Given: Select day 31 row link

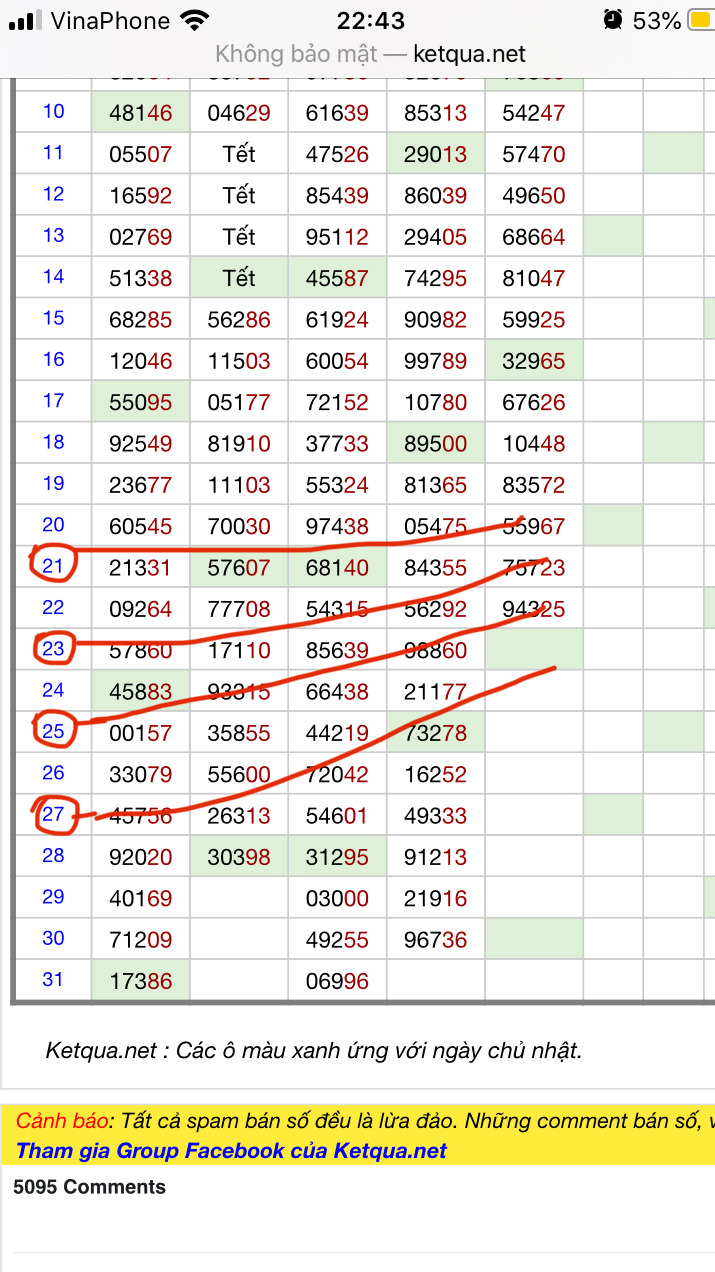Looking at the screenshot, I should (53, 979).
